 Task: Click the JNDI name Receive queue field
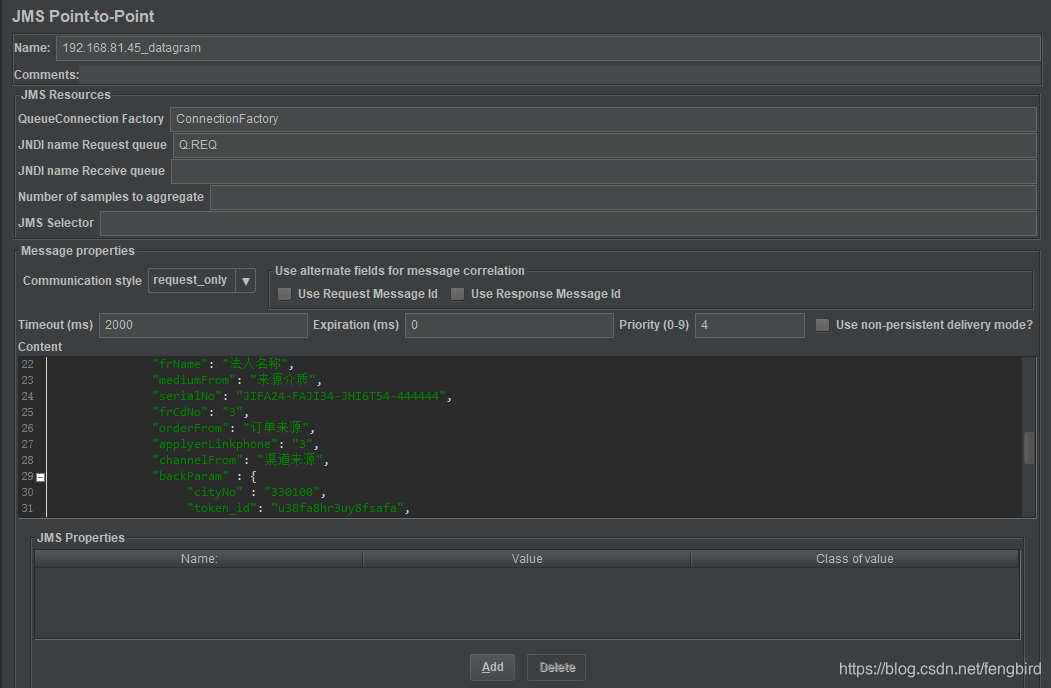(604, 171)
